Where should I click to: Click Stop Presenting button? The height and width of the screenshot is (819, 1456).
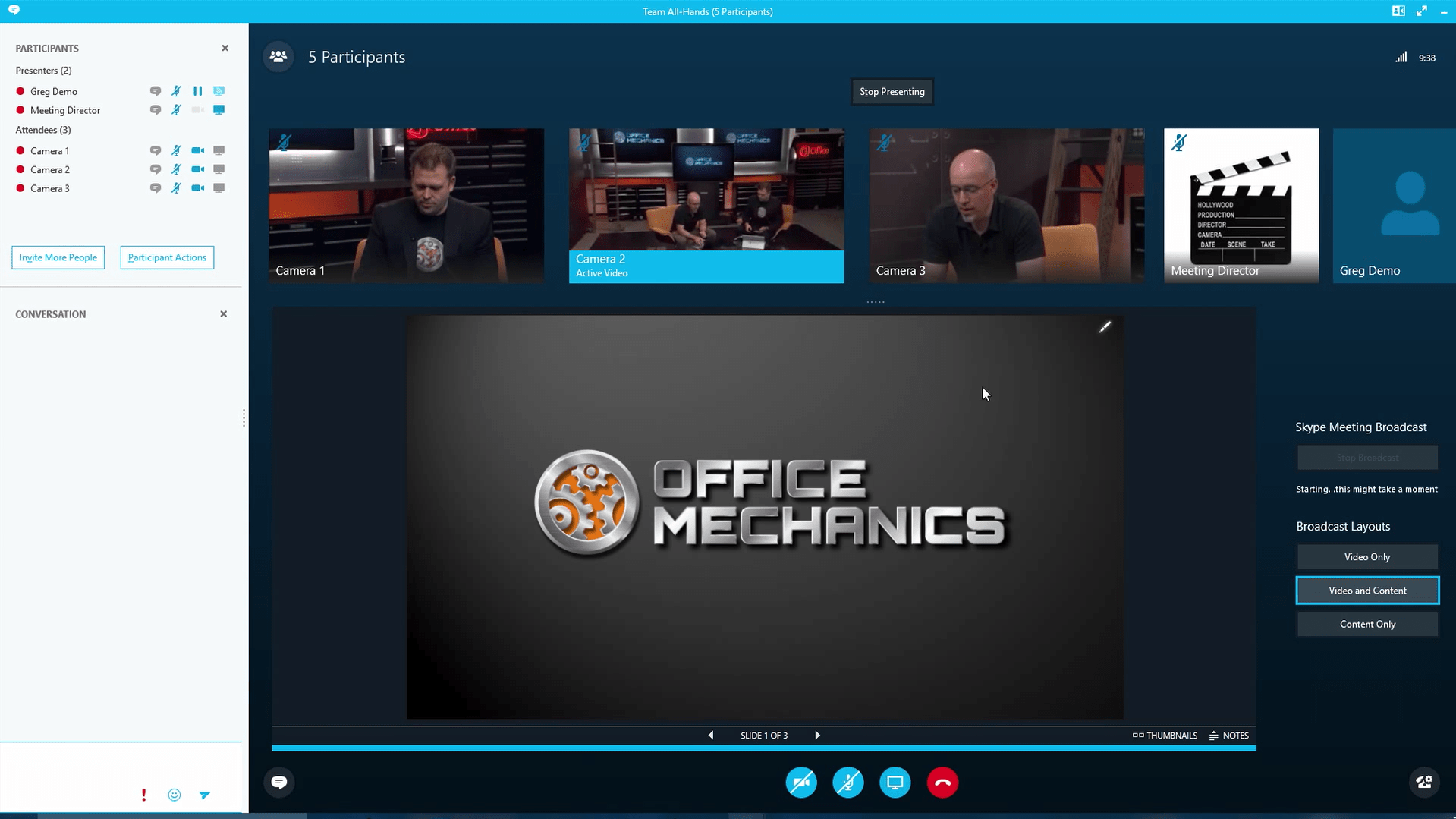coord(892,92)
